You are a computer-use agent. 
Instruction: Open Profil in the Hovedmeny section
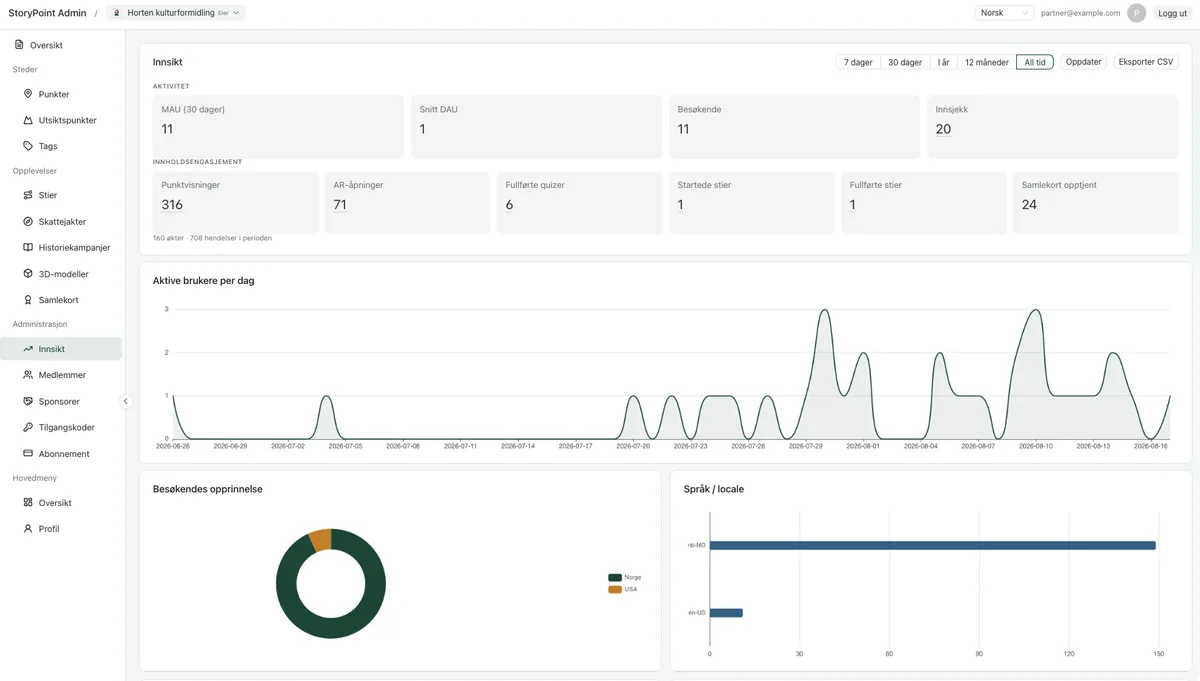(x=49, y=529)
